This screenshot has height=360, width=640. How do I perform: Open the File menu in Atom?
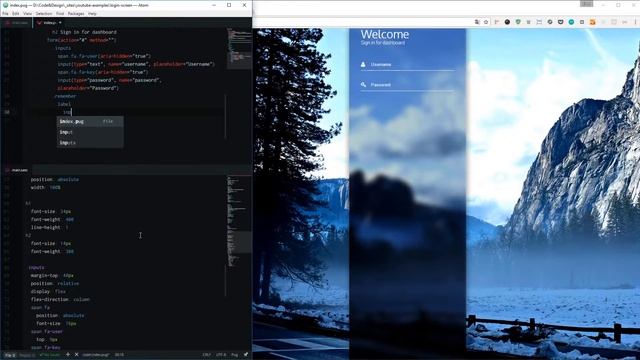(5, 13)
